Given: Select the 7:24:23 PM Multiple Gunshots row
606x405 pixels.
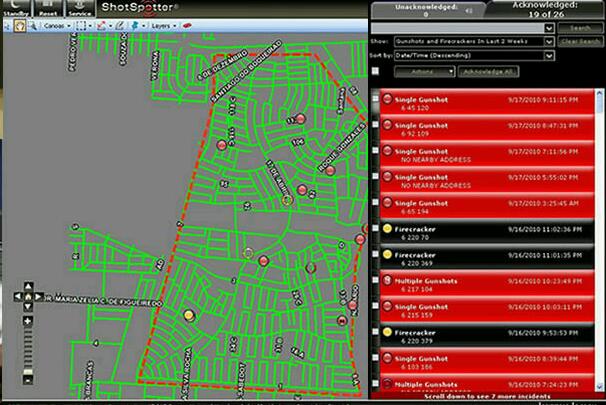Looking at the screenshot, I should tap(487, 385).
